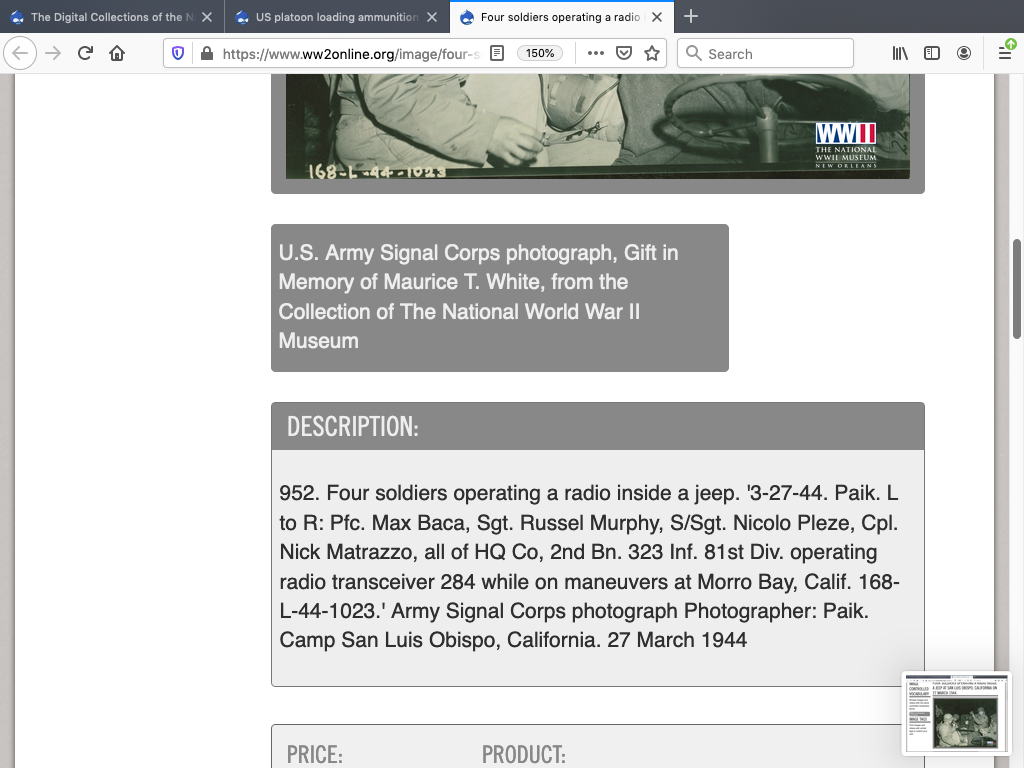
Task: Toggle reader view for this page
Action: point(496,53)
